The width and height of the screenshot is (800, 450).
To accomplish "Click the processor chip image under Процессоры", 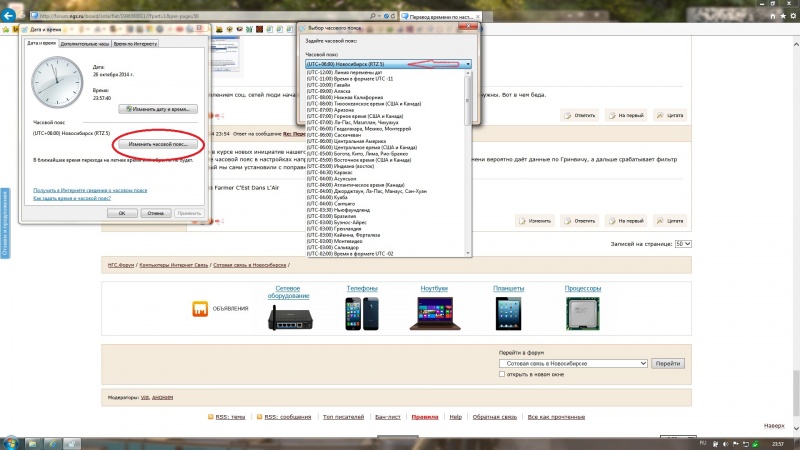I will [582, 314].
